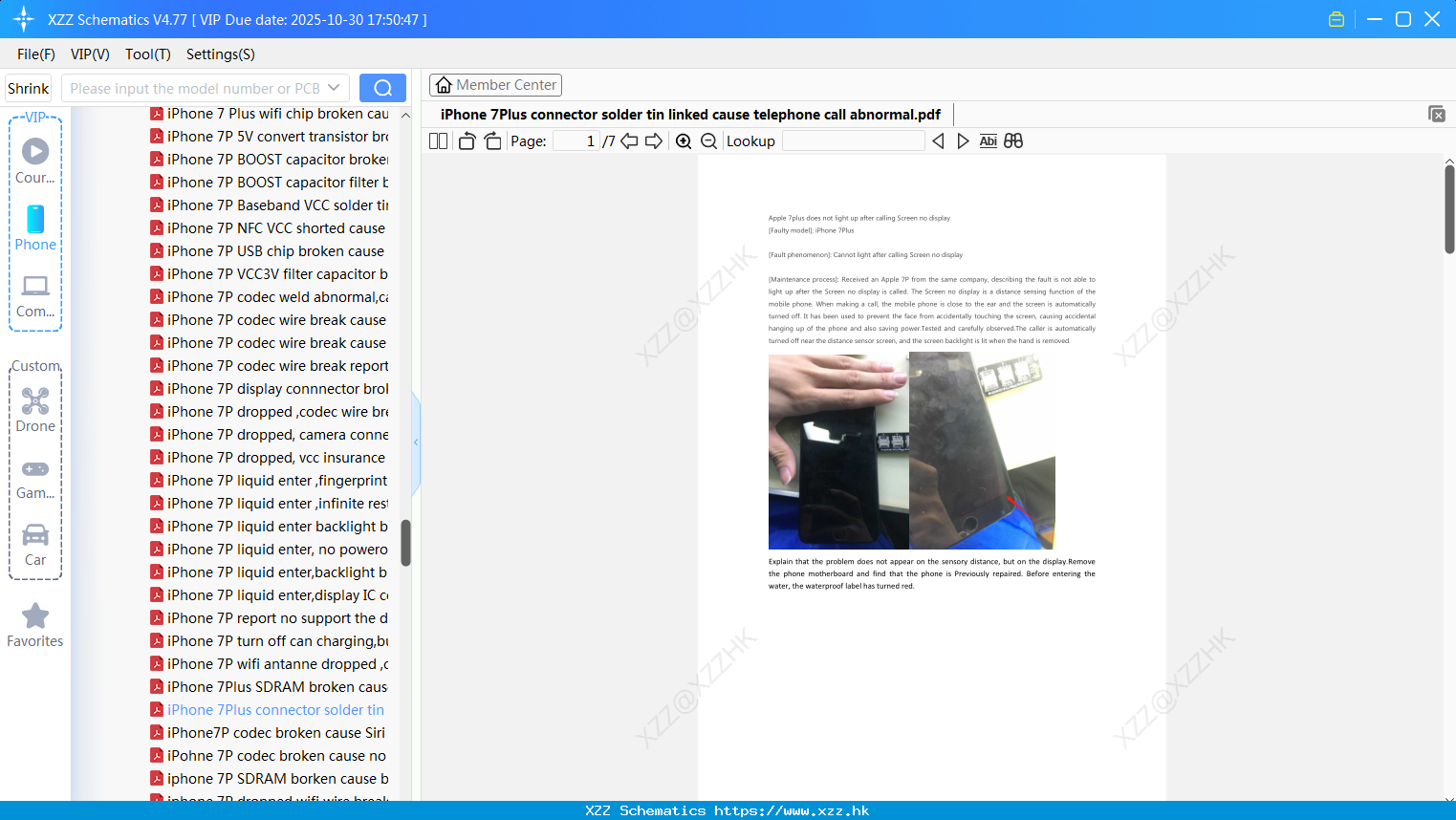
Task: Open iPhone 7P dropped, camera connector file
Action: (x=270, y=435)
